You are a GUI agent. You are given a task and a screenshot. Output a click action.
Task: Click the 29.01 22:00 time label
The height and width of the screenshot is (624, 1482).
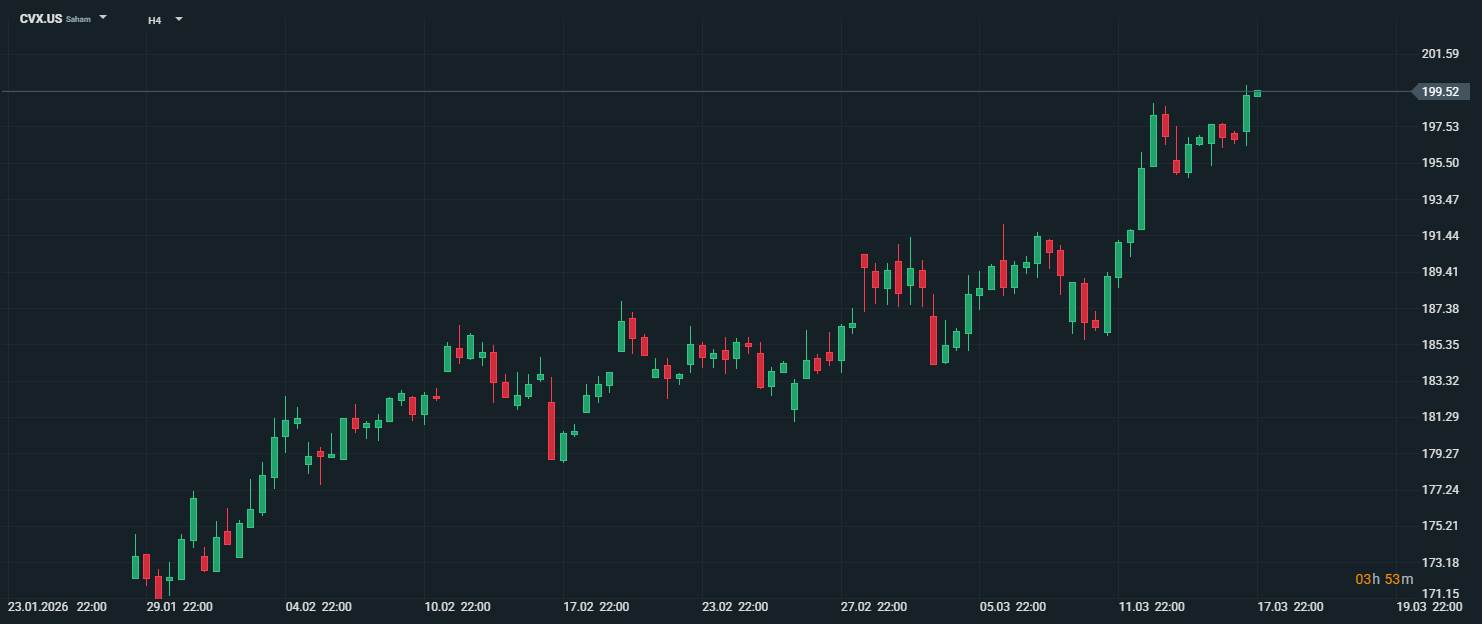(179, 607)
